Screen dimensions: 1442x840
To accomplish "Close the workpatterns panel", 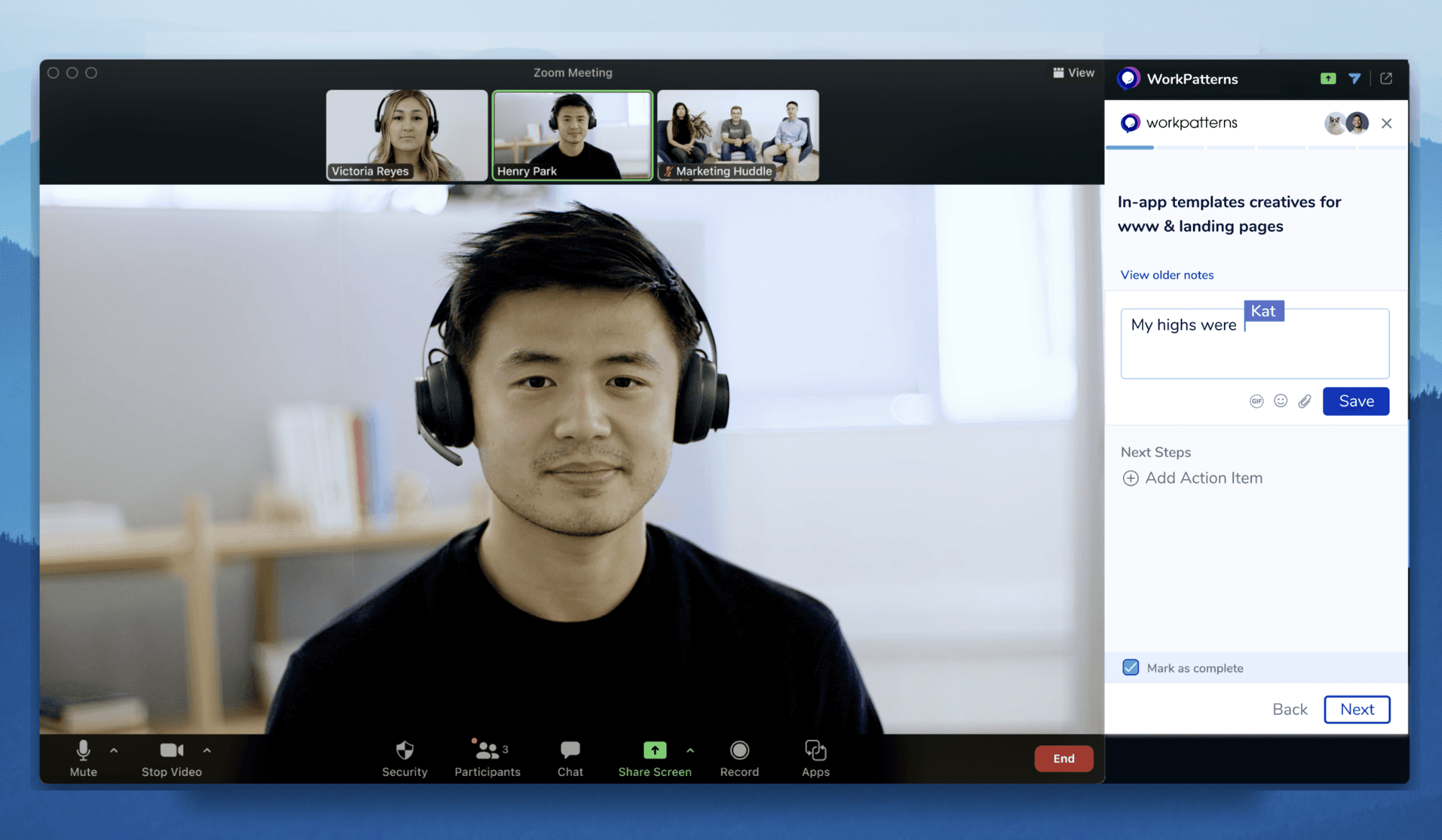I will coord(1387,123).
